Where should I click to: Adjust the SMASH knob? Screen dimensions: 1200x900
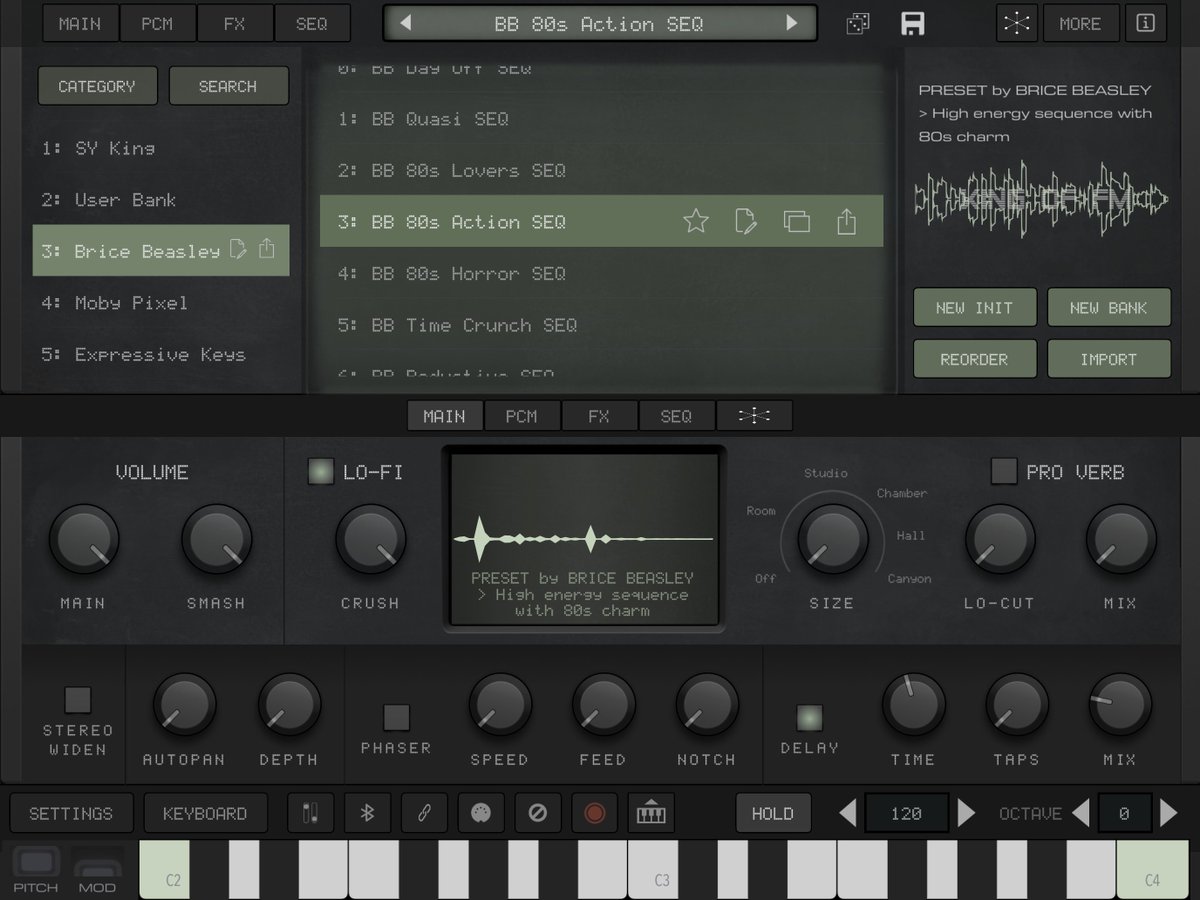216,539
